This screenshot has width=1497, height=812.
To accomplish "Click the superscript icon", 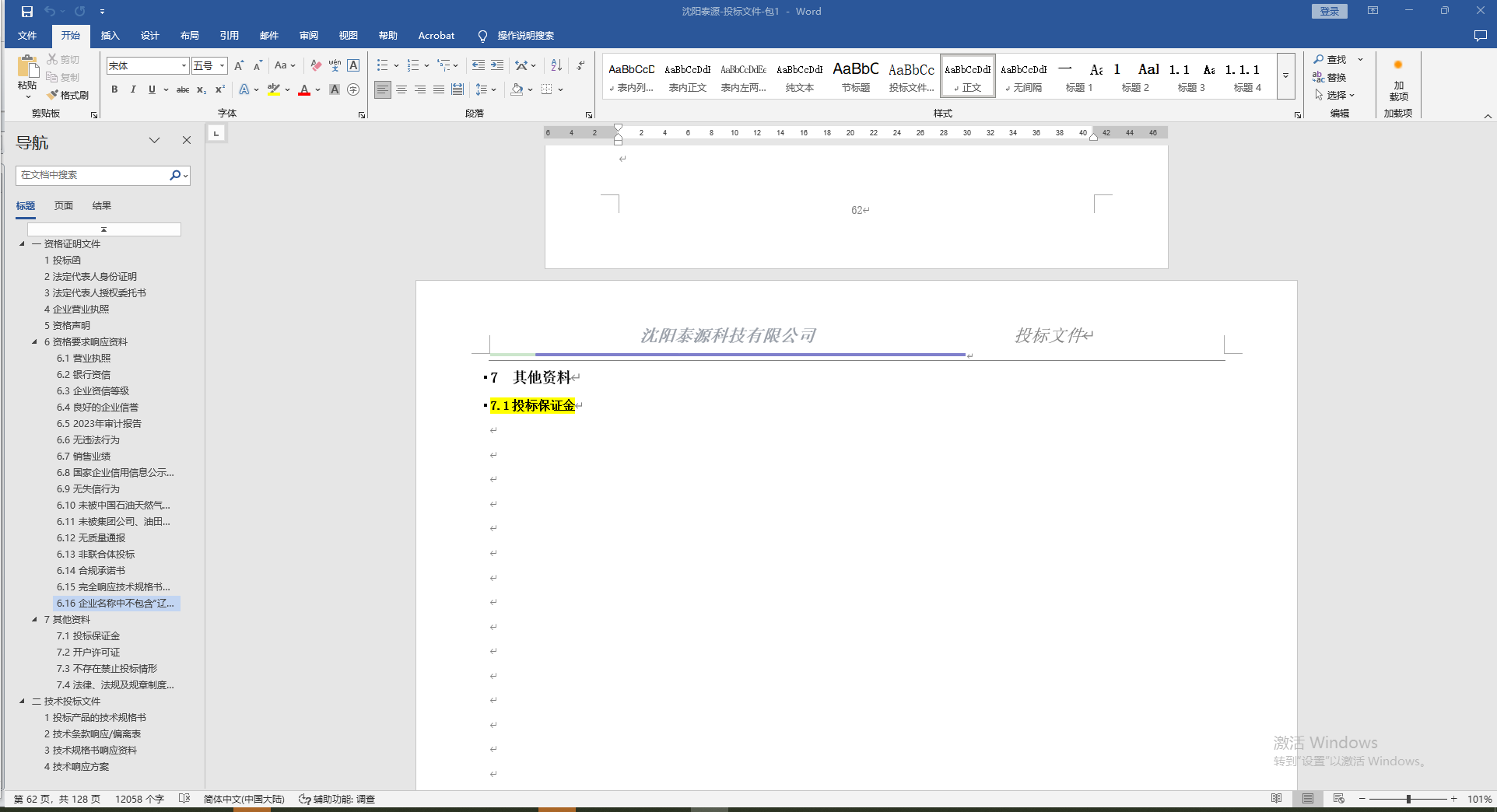I will tap(220, 89).
